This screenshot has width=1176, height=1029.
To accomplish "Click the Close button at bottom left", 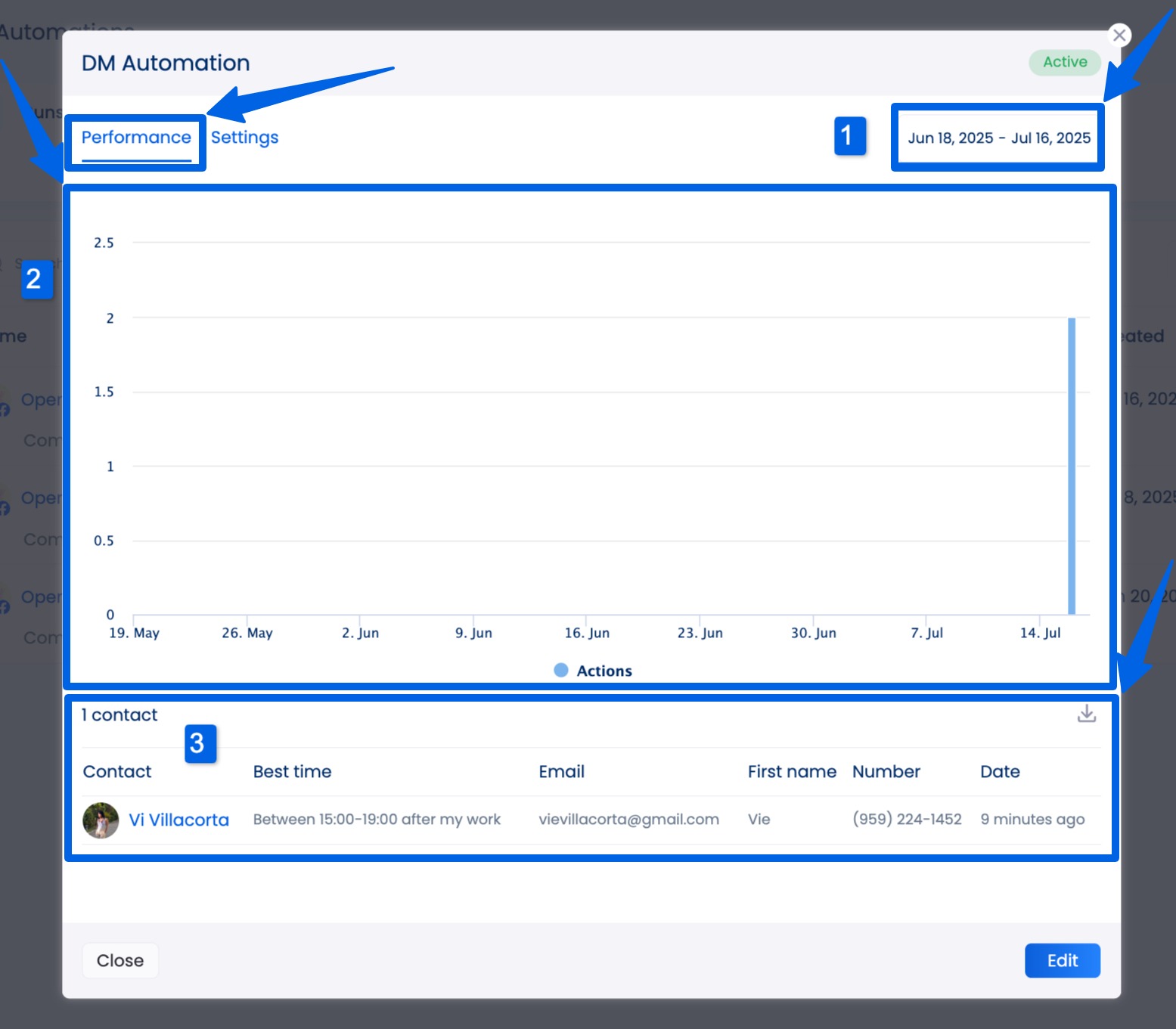I will (x=119, y=960).
